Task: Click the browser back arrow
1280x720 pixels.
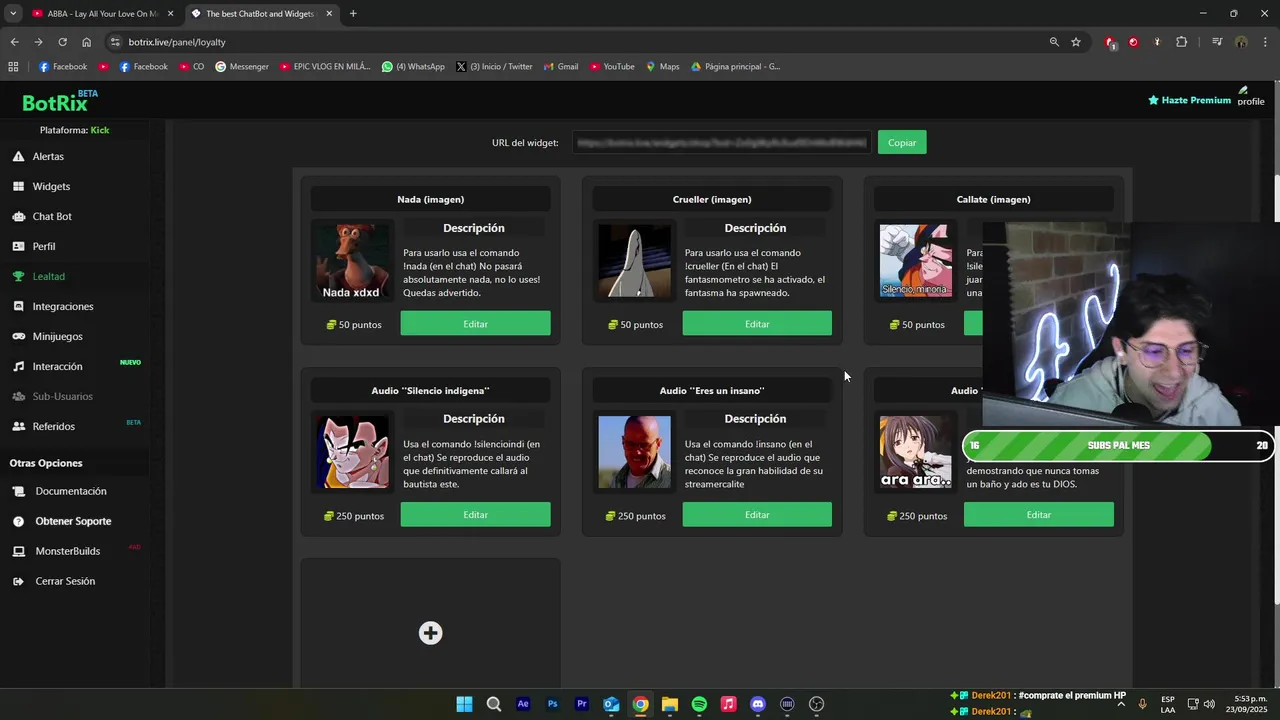Action: pos(14,42)
